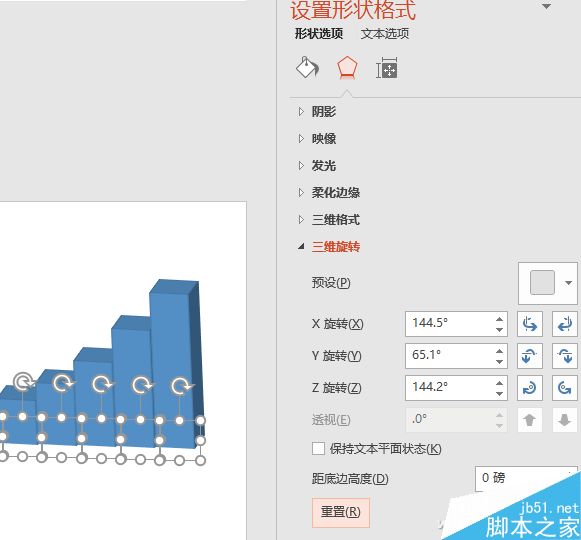Click the Y rotation up rotate icon
Image resolution: width=581 pixels, height=540 pixels.
(529, 356)
